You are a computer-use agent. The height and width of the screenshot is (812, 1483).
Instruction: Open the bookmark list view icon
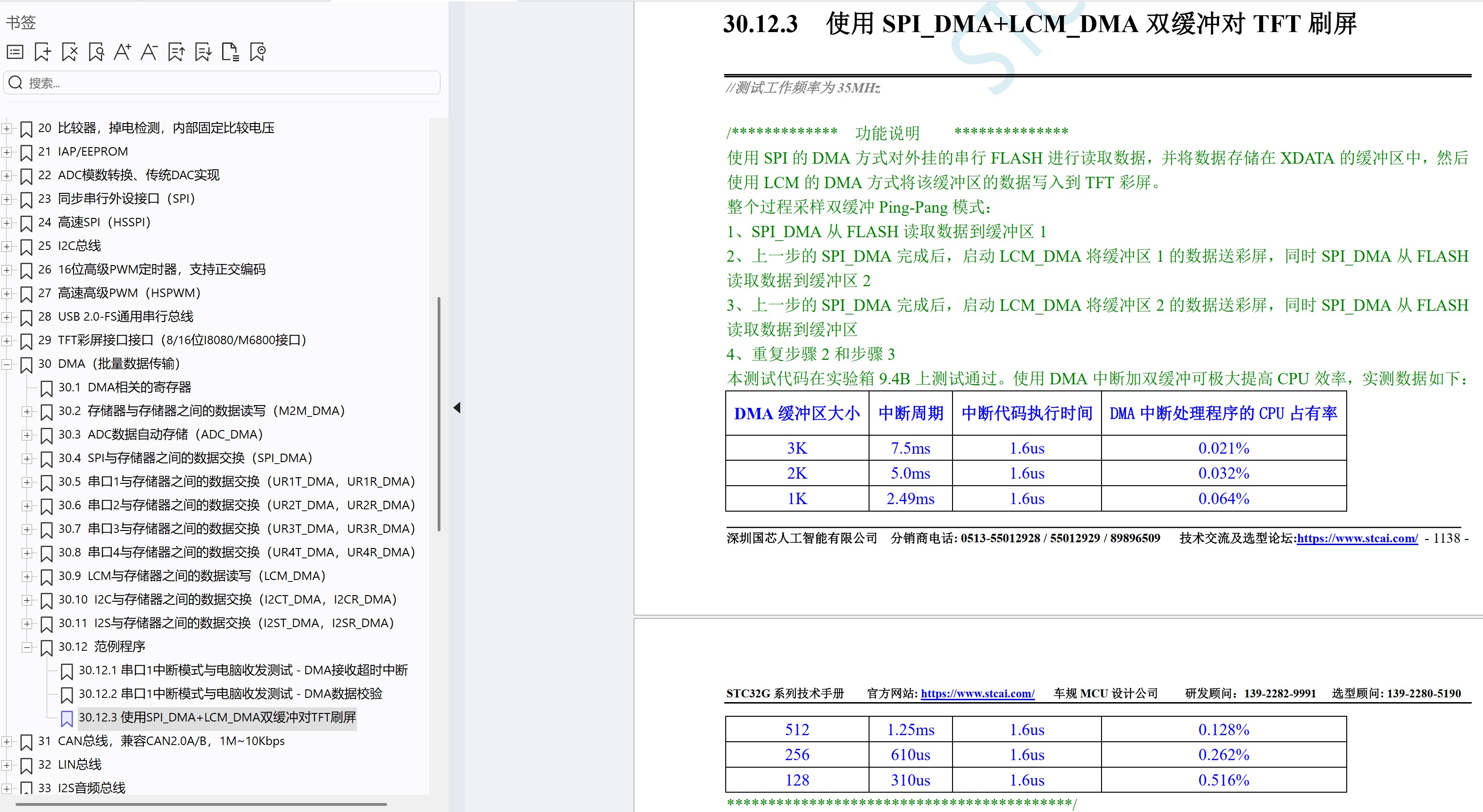[x=15, y=52]
